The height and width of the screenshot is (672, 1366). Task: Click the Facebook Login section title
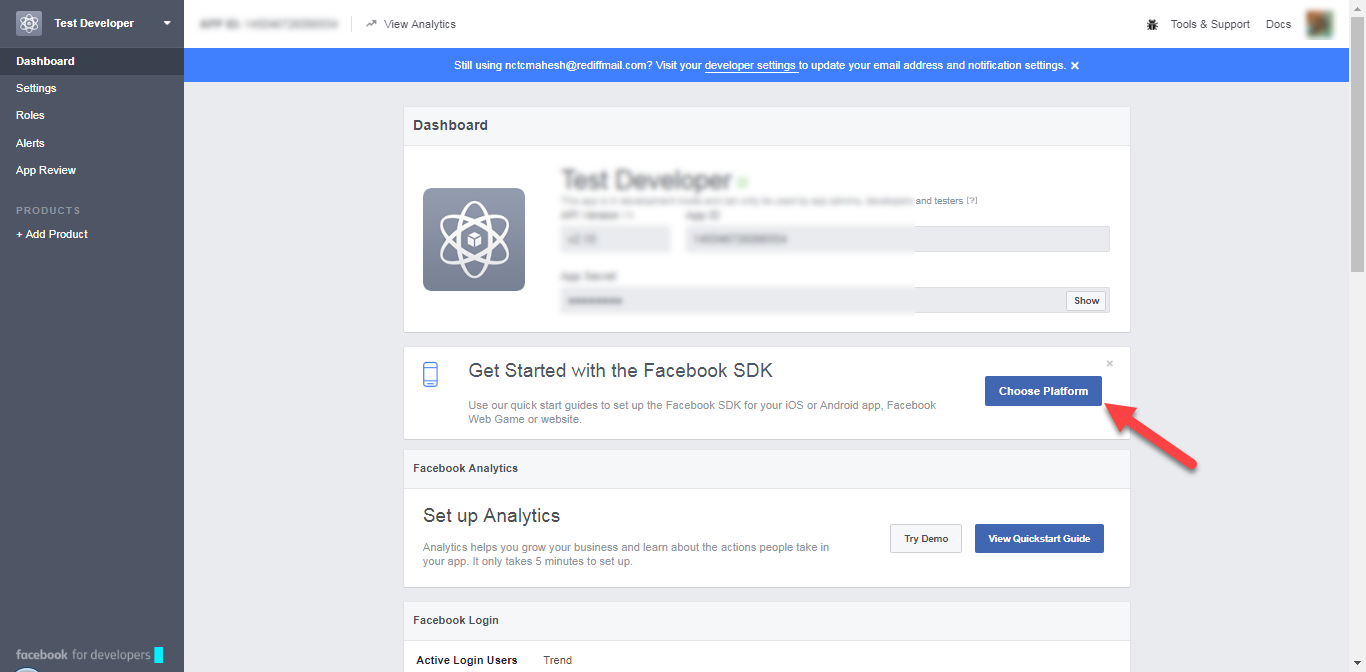pyautogui.click(x=456, y=620)
